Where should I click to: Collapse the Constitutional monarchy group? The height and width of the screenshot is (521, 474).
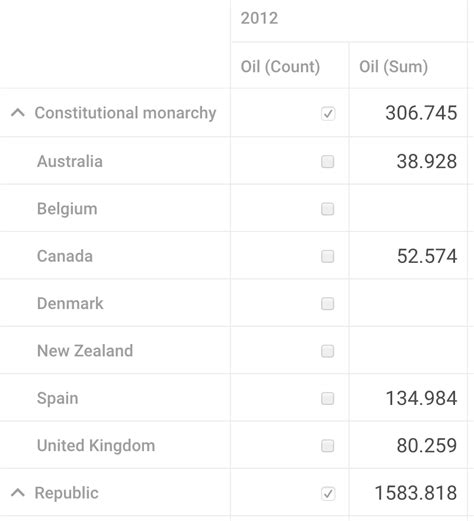18,113
